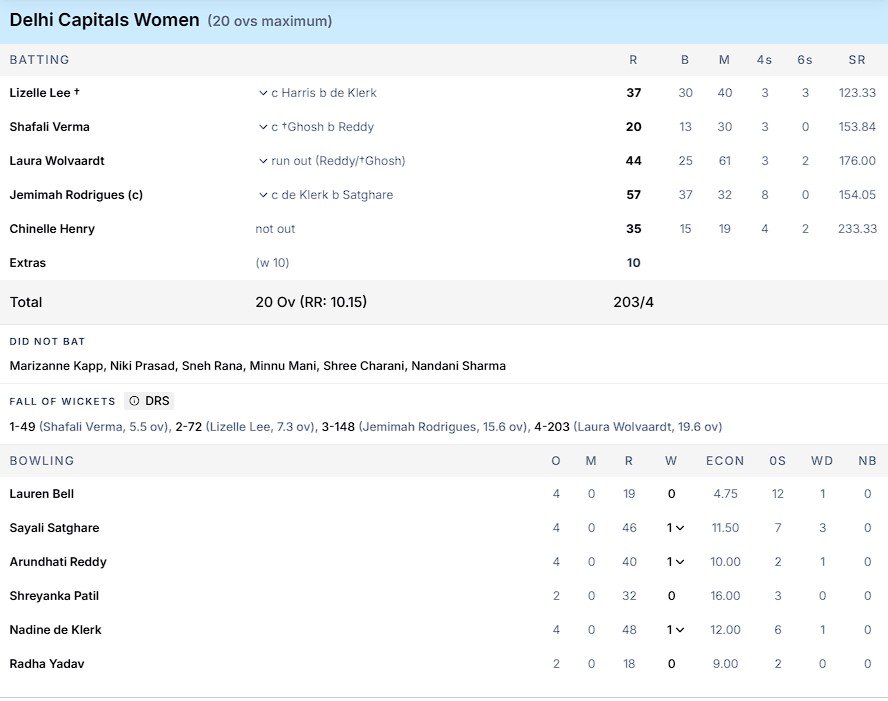Sort bowlers by the ECON column

[725, 461]
